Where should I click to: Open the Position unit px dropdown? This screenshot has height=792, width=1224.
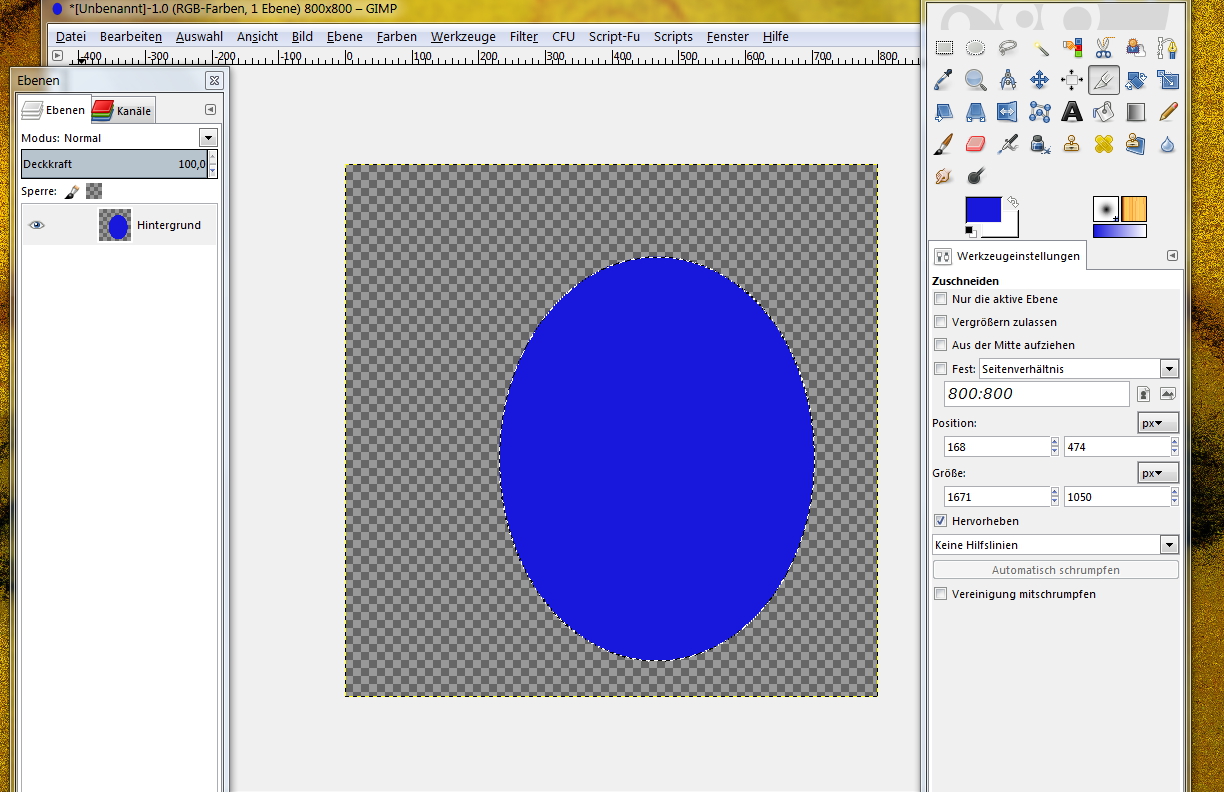pyautogui.click(x=1159, y=423)
